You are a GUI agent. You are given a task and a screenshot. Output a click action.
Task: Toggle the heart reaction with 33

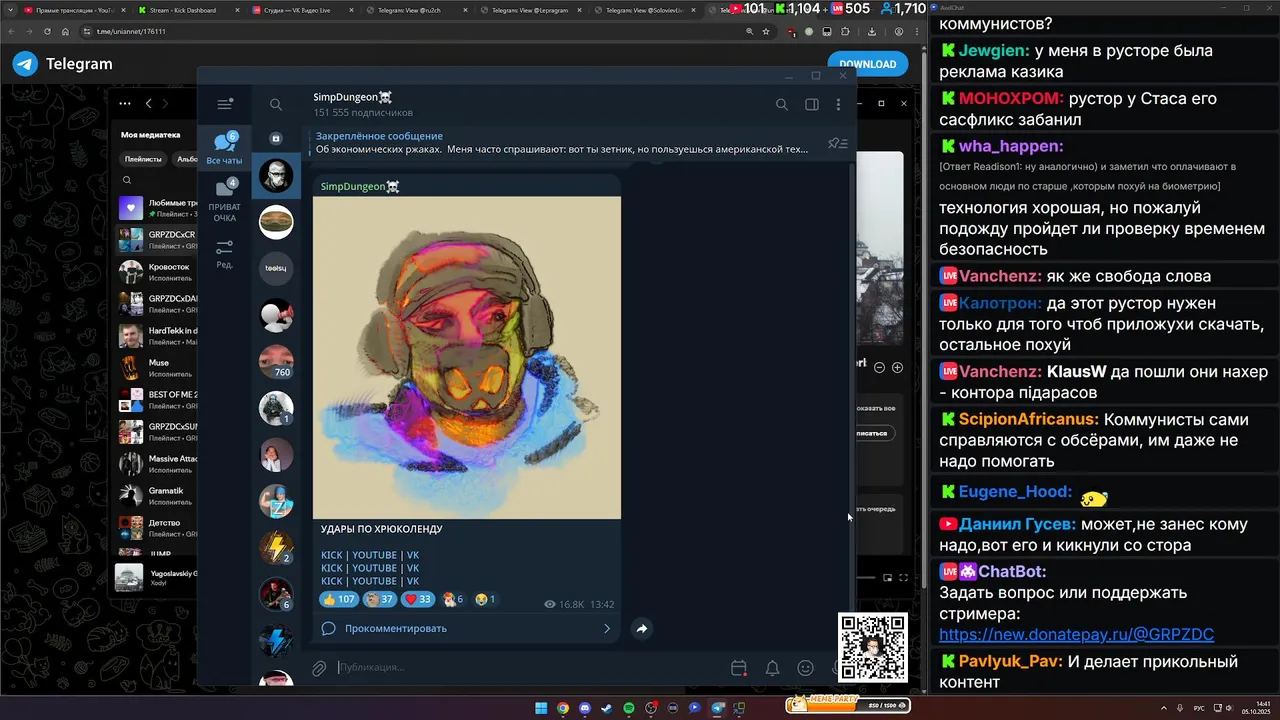click(417, 599)
